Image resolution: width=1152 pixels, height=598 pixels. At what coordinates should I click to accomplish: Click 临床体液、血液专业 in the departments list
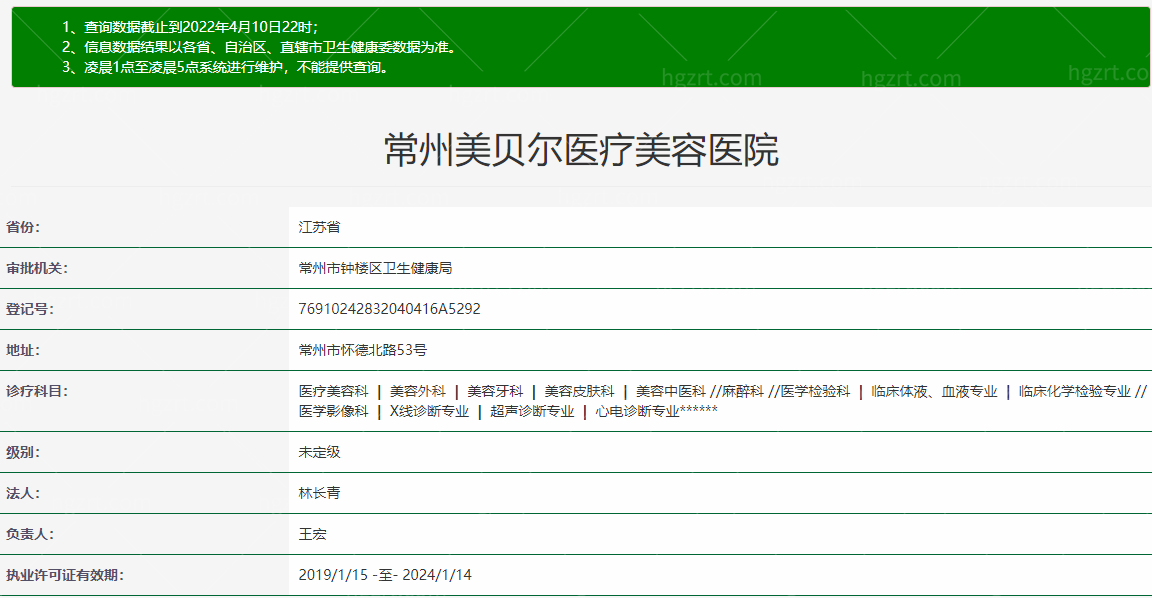[x=934, y=392]
